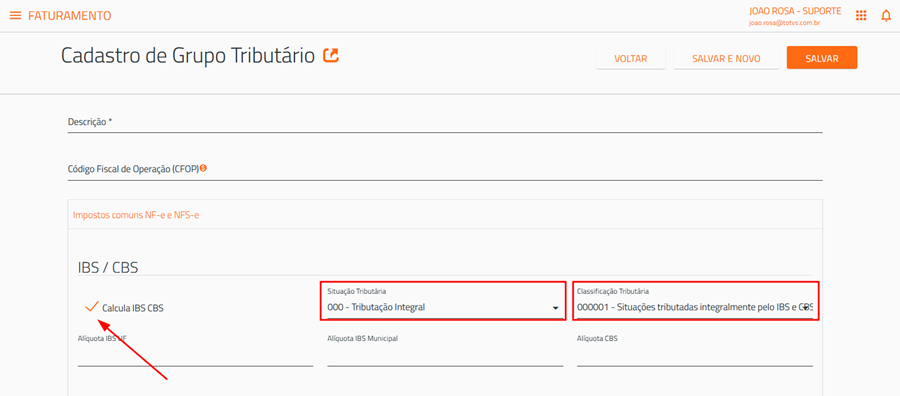Toggle the Calcula IBS CBS checkbox
This screenshot has width=900, height=396.
pyautogui.click(x=92, y=307)
